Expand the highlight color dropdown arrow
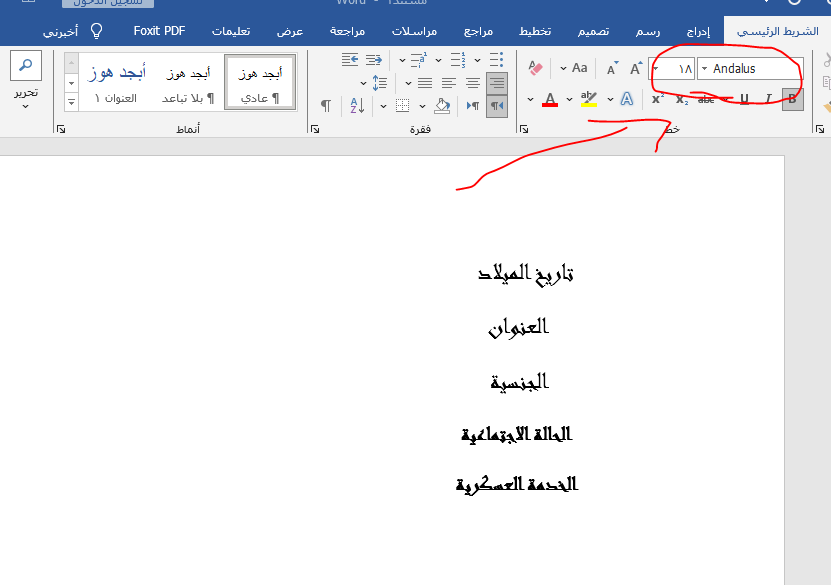Viewport: 831px width, 585px height. (x=569, y=99)
